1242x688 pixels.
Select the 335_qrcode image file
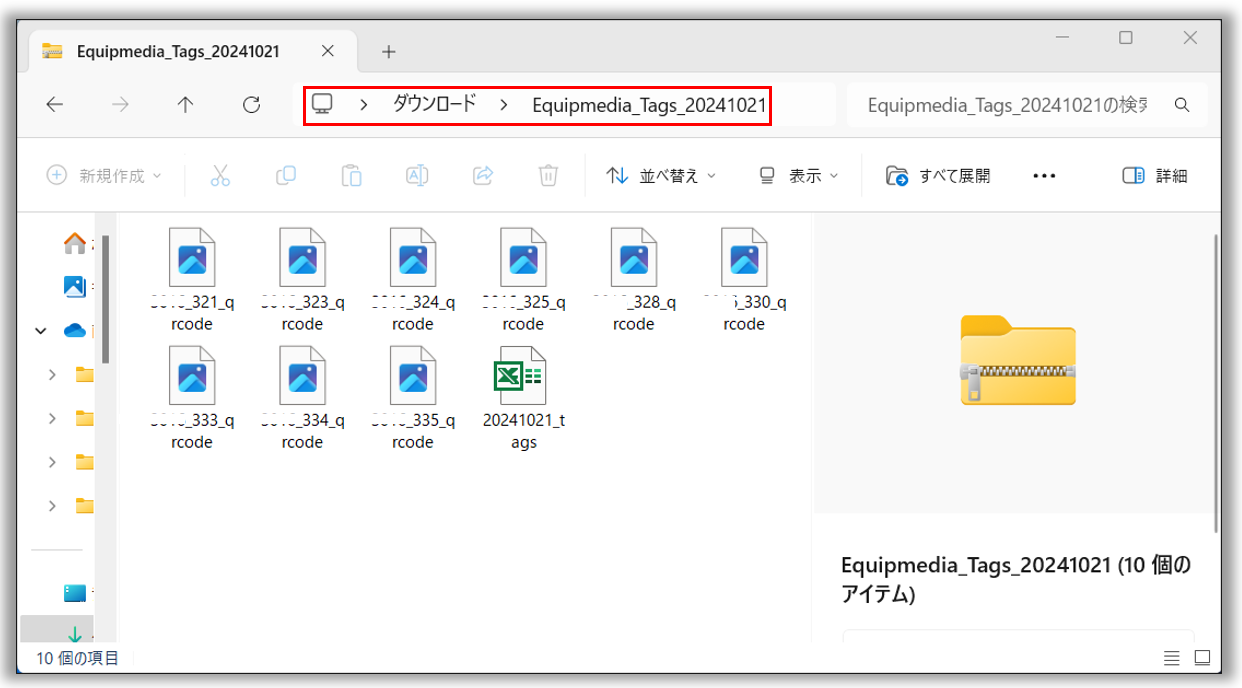[412, 397]
